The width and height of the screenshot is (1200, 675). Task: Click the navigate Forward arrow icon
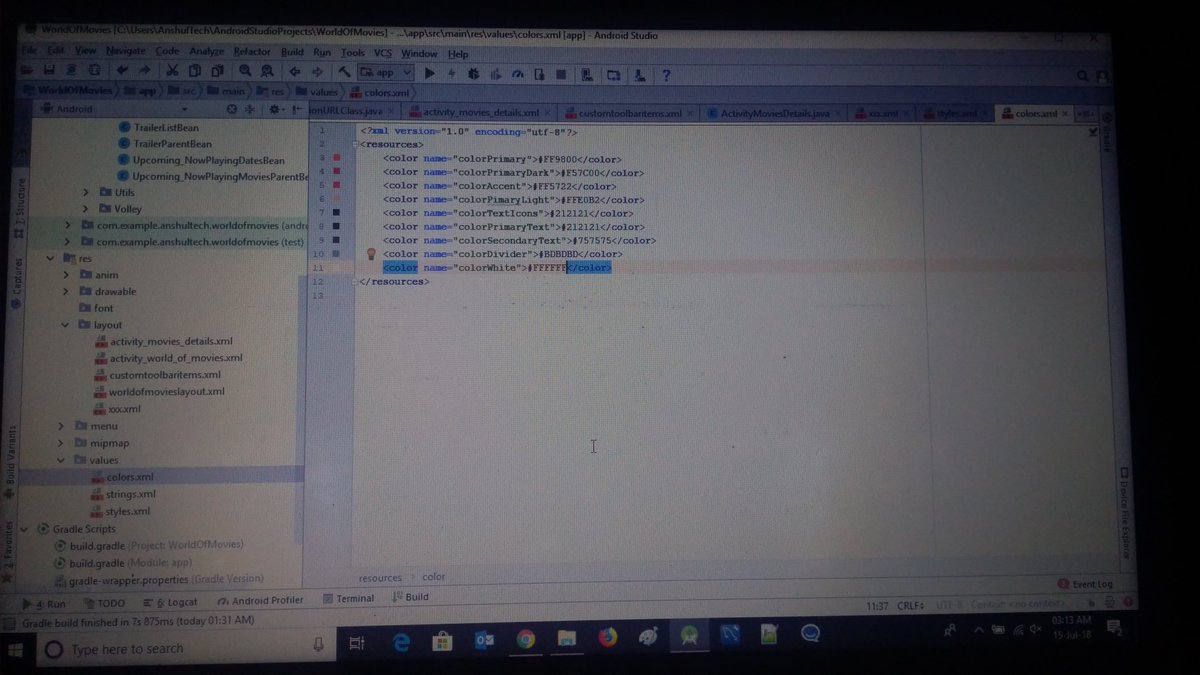tap(318, 72)
